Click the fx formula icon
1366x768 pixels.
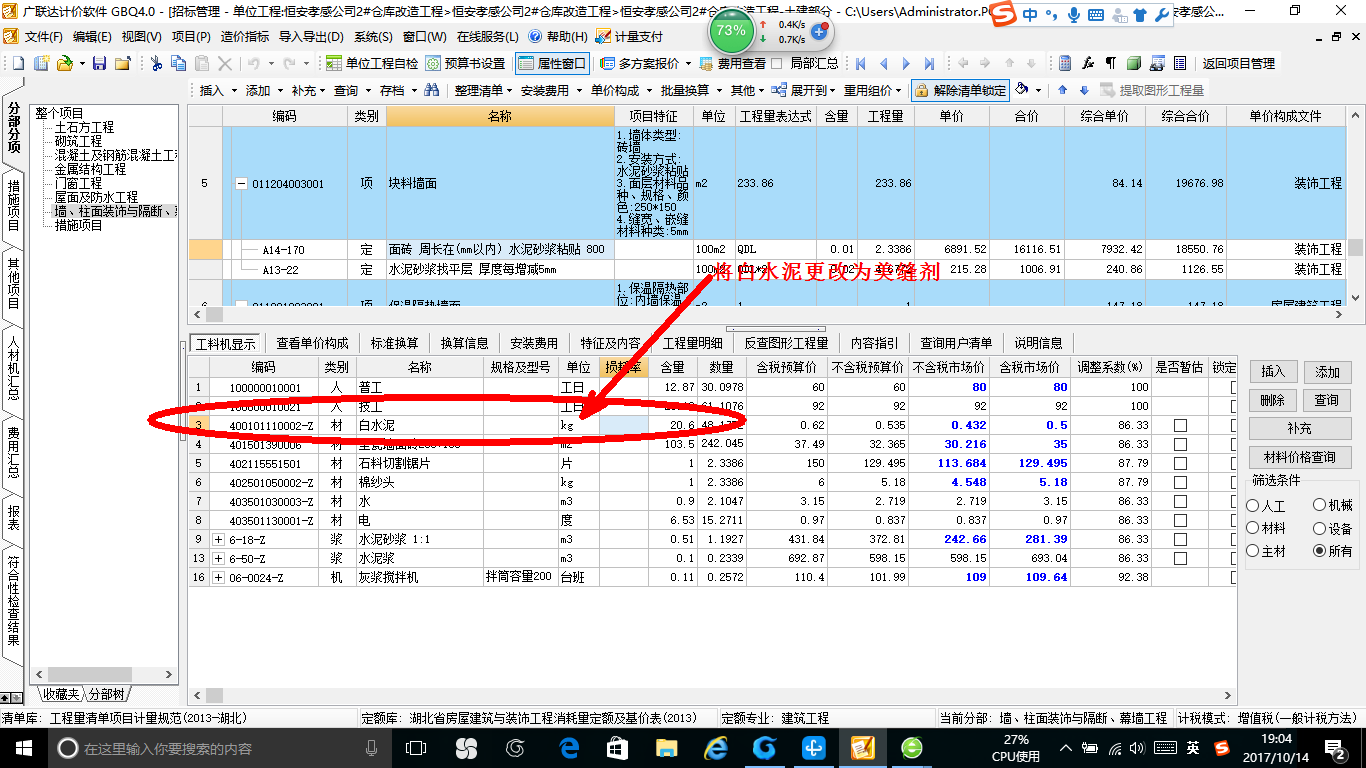[1088, 63]
